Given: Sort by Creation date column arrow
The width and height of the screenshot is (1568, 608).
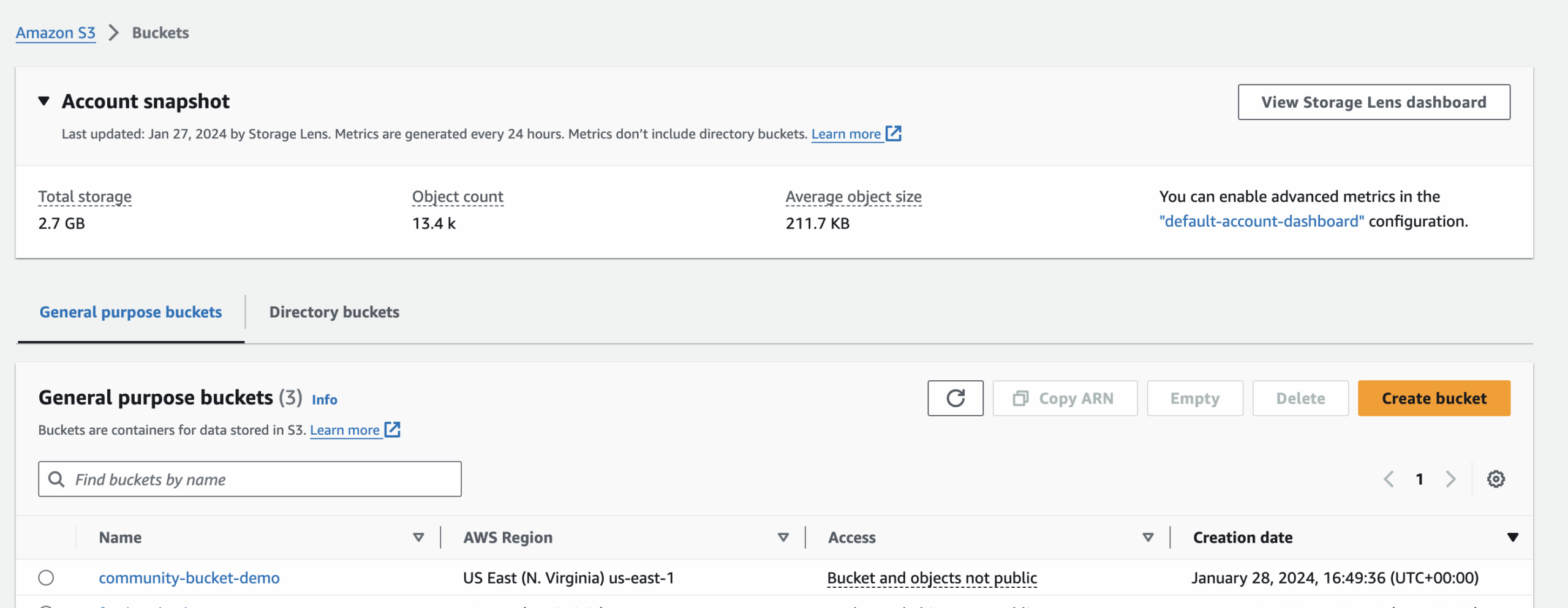Looking at the screenshot, I should coord(1512,537).
